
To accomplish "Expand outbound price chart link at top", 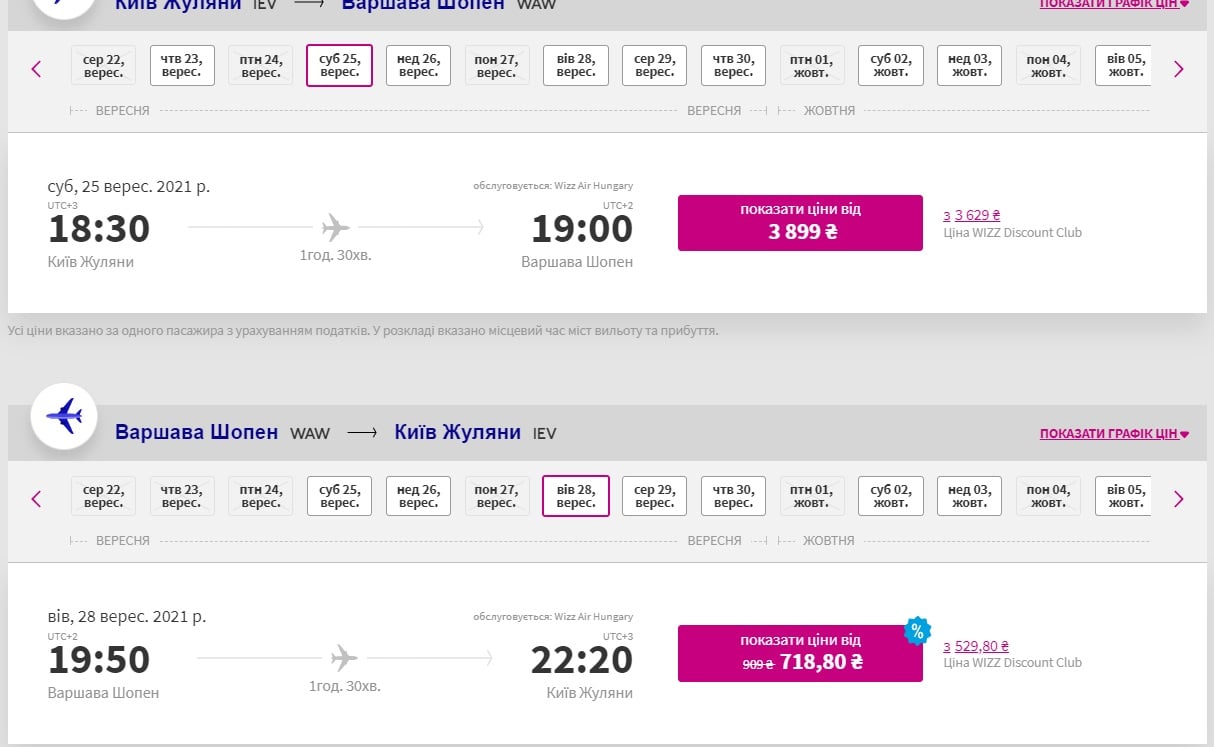I will pyautogui.click(x=1114, y=4).
